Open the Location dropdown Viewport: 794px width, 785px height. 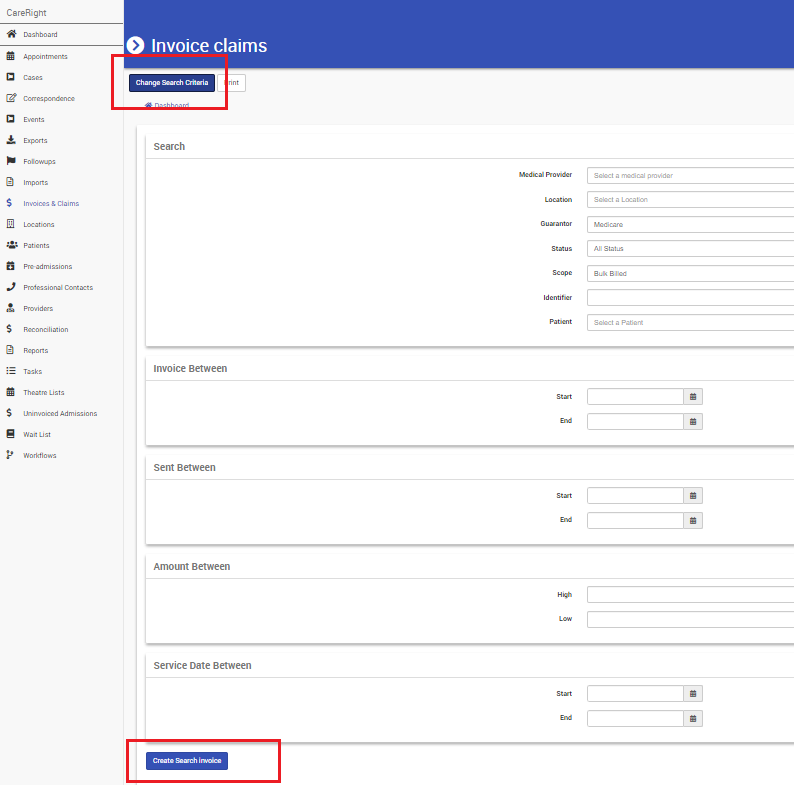[x=690, y=200]
